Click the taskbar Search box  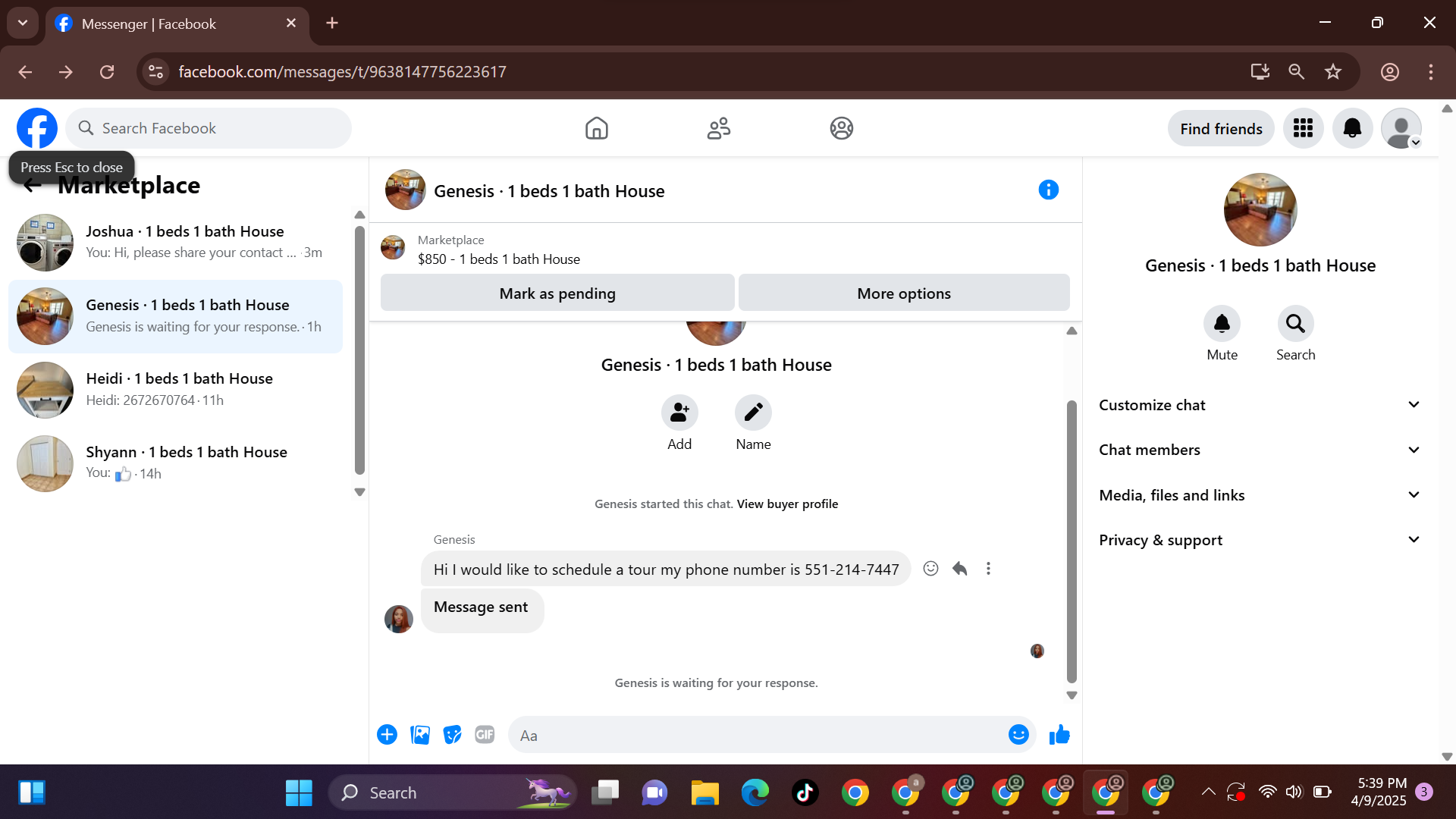pyautogui.click(x=453, y=792)
